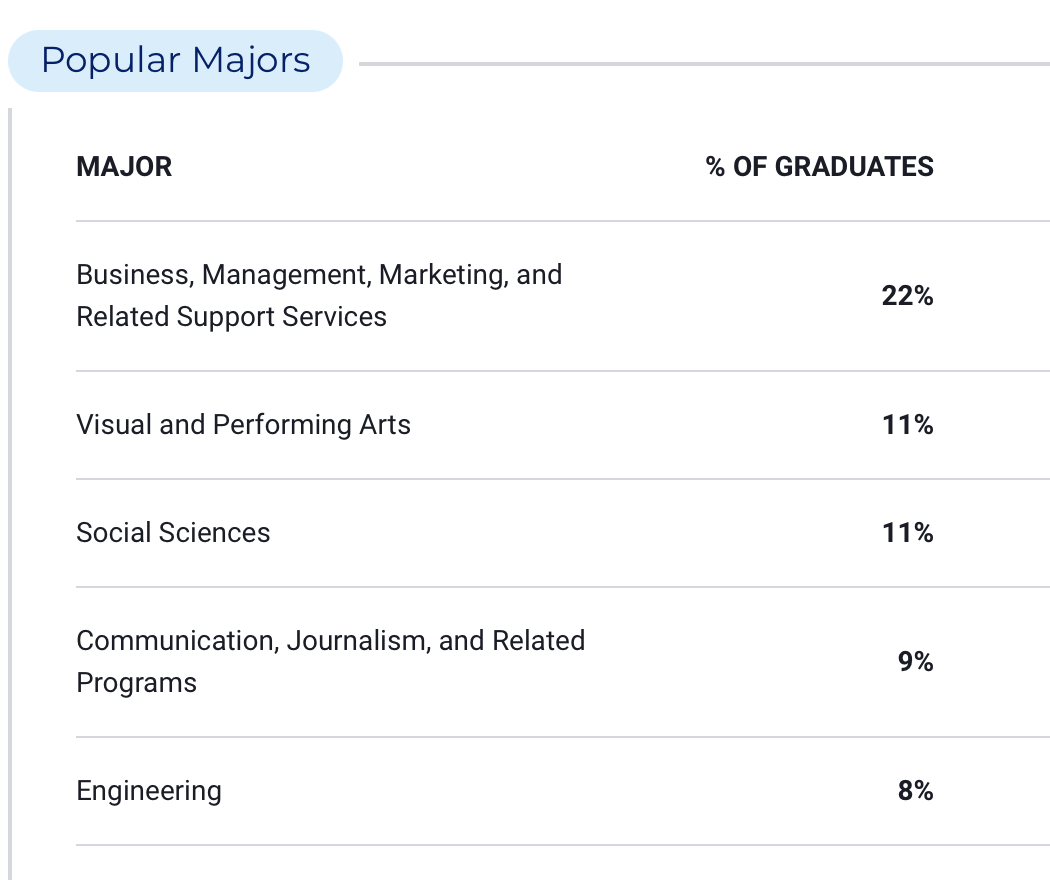Click the 11% value for Visual Arts
Image resolution: width=1050 pixels, height=880 pixels.
[907, 425]
